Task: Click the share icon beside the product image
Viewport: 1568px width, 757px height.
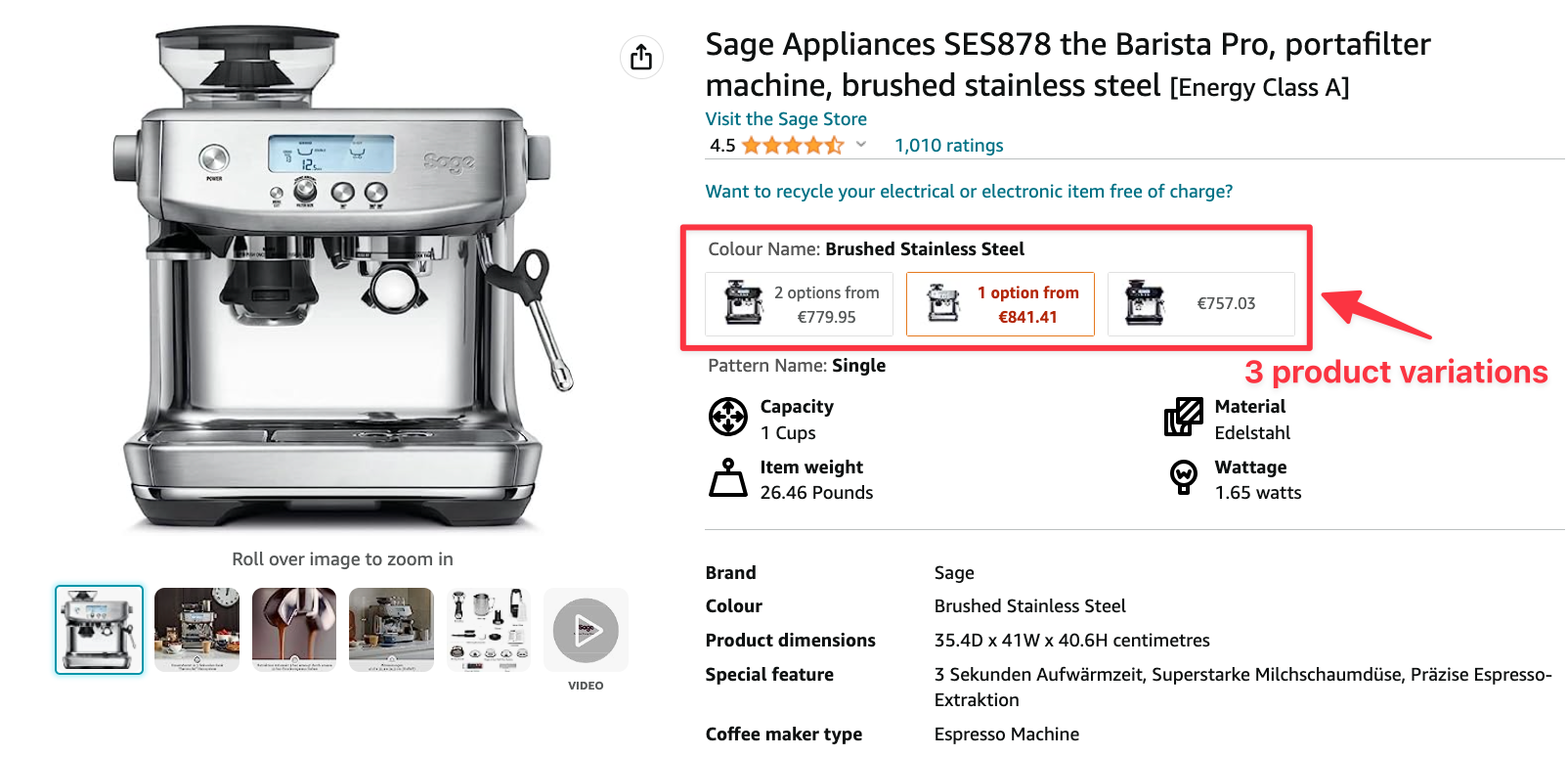Action: coord(641,57)
